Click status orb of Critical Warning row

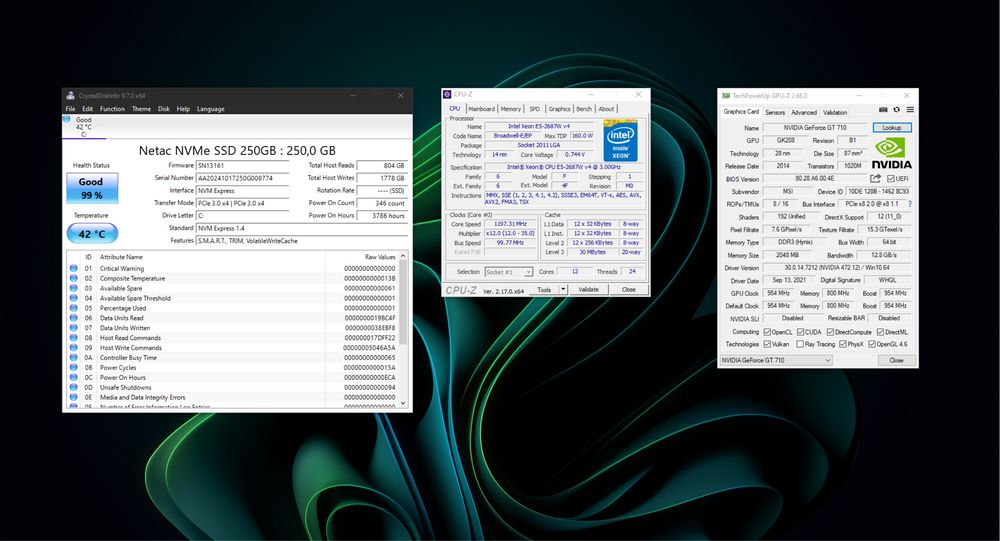[74, 269]
